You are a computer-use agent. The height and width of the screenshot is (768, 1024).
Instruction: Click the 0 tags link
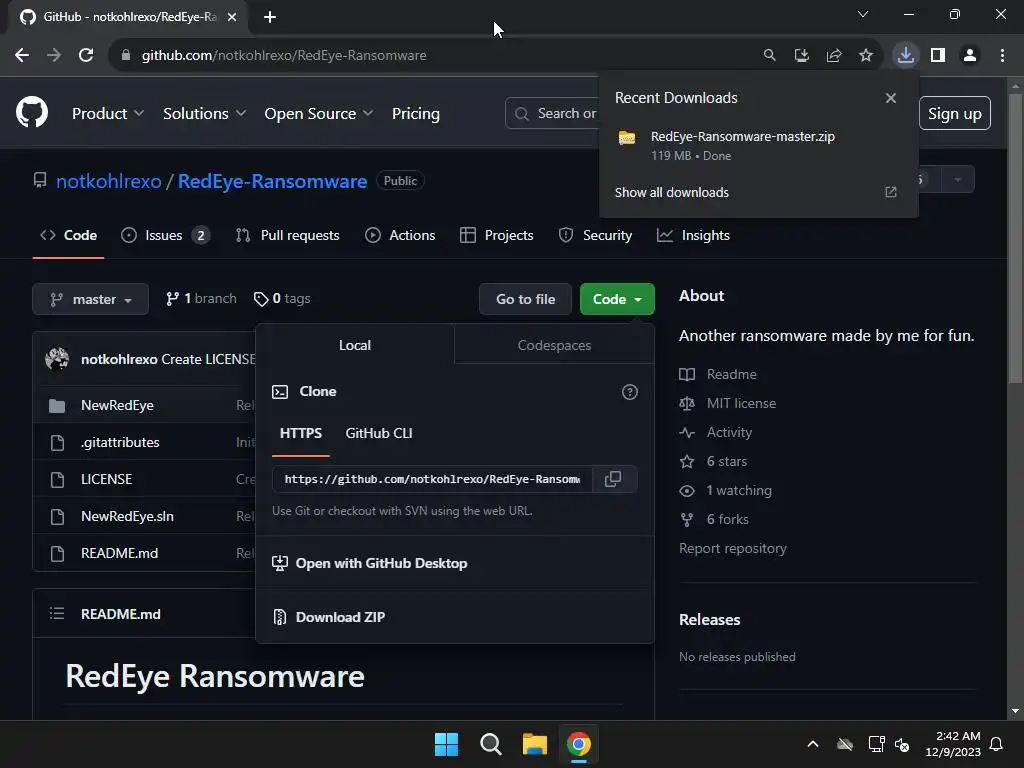click(x=282, y=298)
